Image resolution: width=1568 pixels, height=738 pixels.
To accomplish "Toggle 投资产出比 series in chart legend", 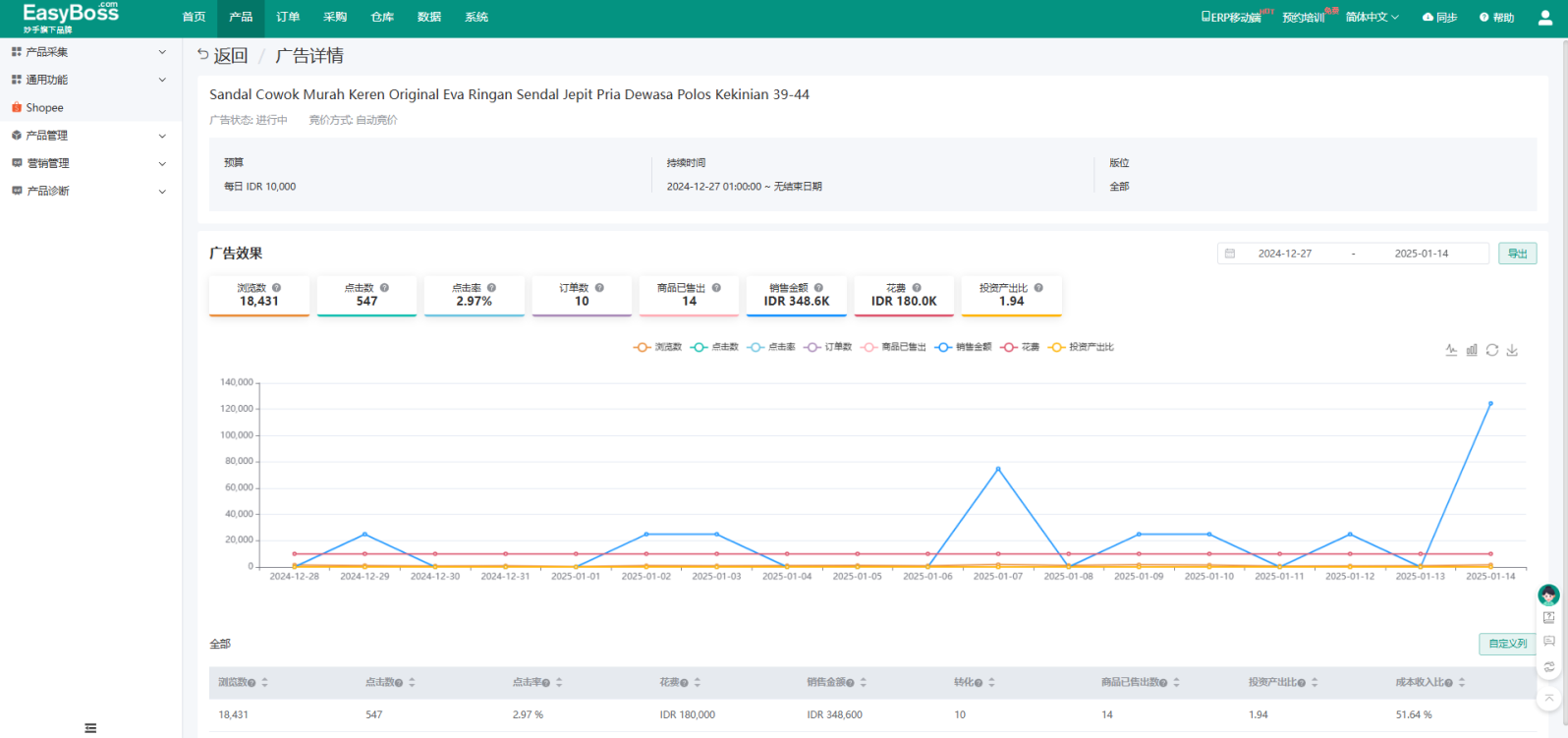I will (1082, 347).
